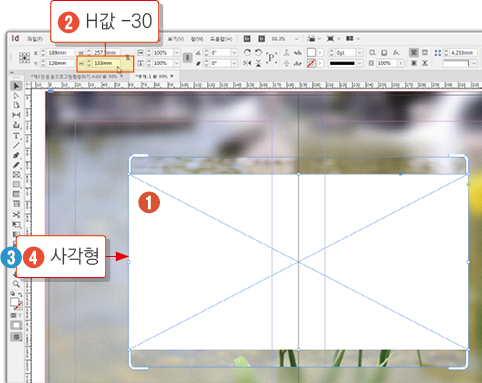Open the zoom level 66.2% dropdown
Screen dimensions: 482x383
296,39
